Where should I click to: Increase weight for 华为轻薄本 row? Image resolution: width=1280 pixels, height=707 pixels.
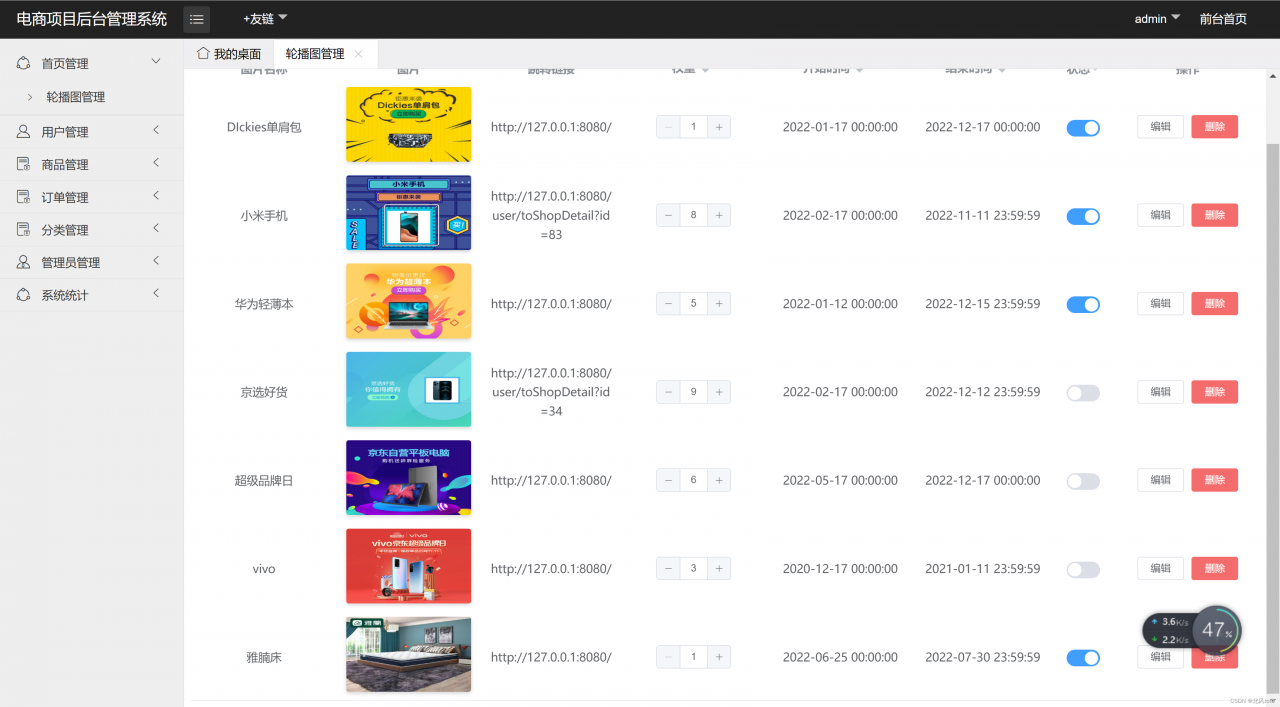click(x=719, y=303)
